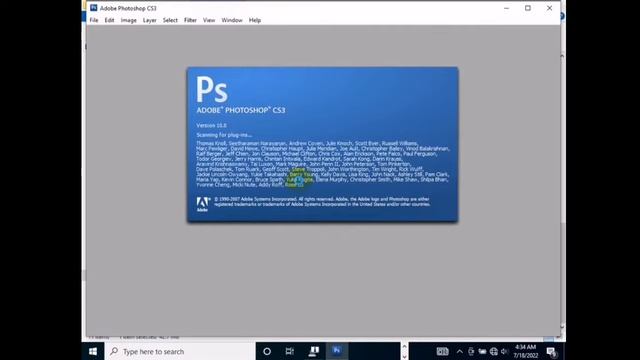The image size is (640, 360).
Task: Open the Filter menu
Action: [x=190, y=20]
